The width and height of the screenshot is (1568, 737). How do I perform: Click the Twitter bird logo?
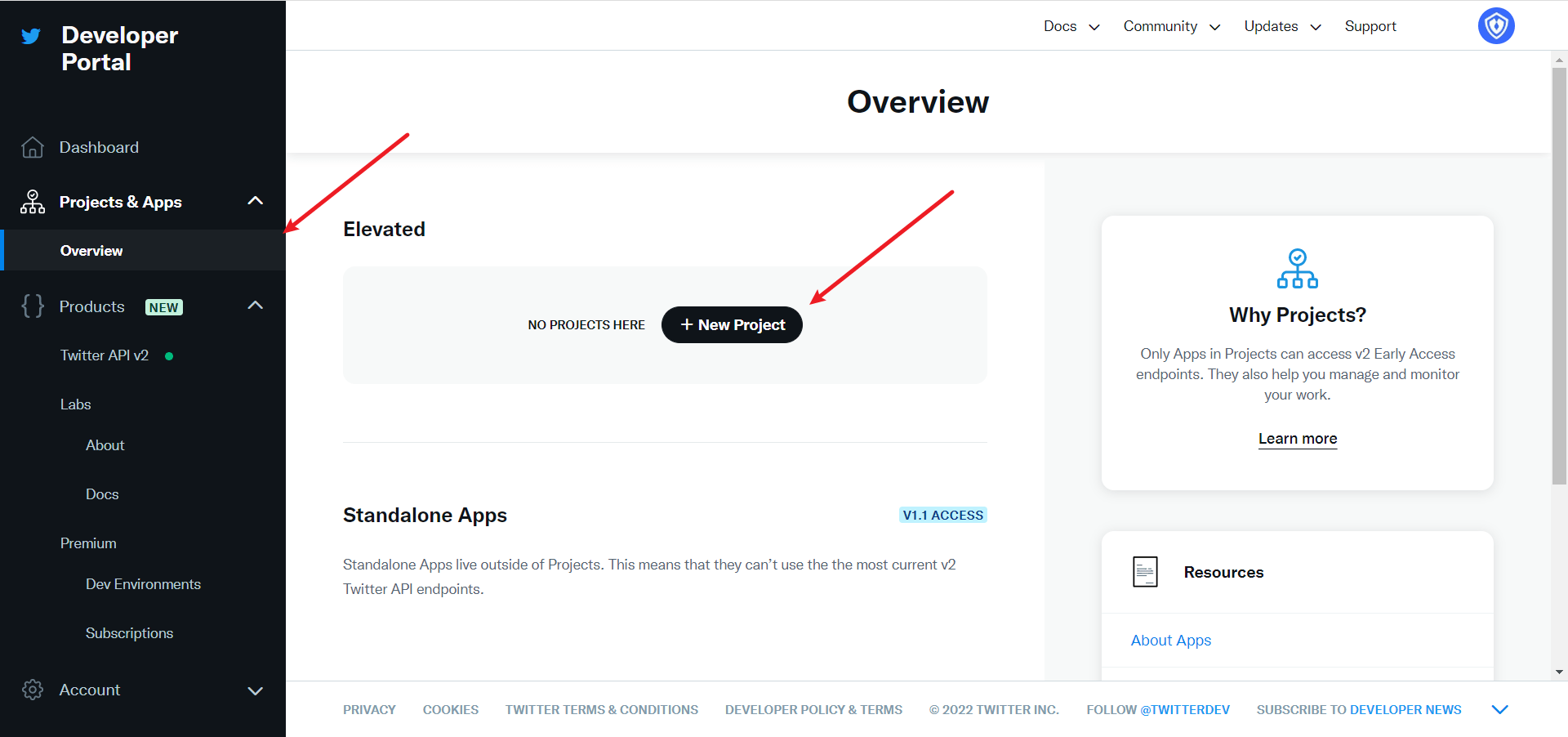(31, 36)
